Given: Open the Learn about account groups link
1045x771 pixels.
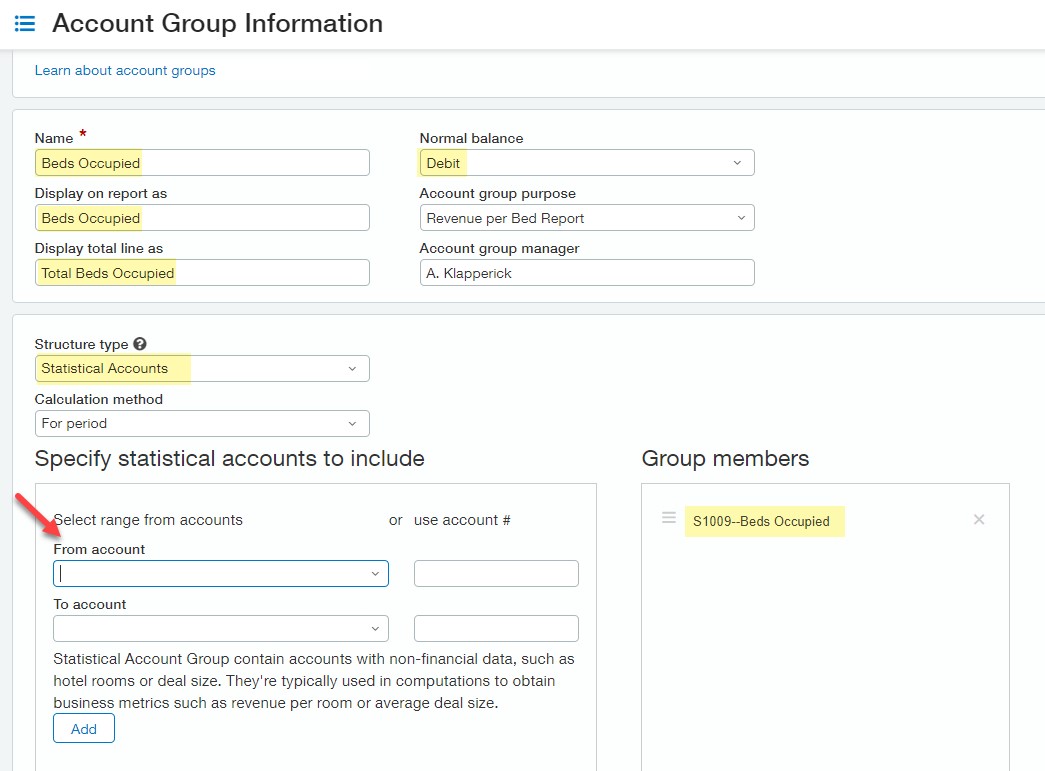Looking at the screenshot, I should coord(125,70).
